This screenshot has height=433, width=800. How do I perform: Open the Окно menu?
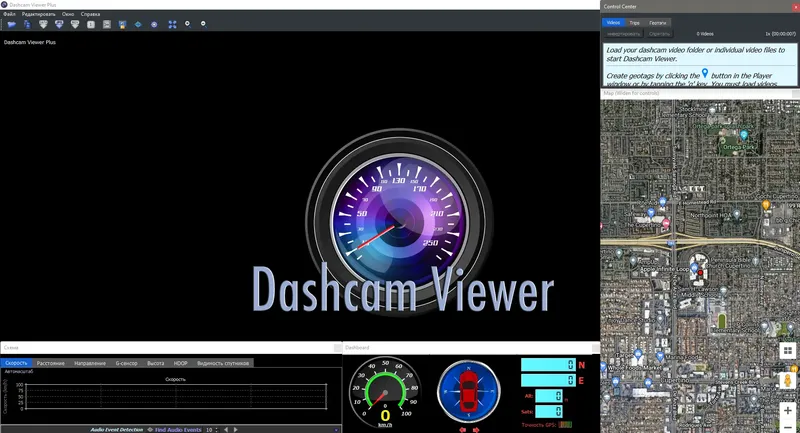[x=68, y=14]
